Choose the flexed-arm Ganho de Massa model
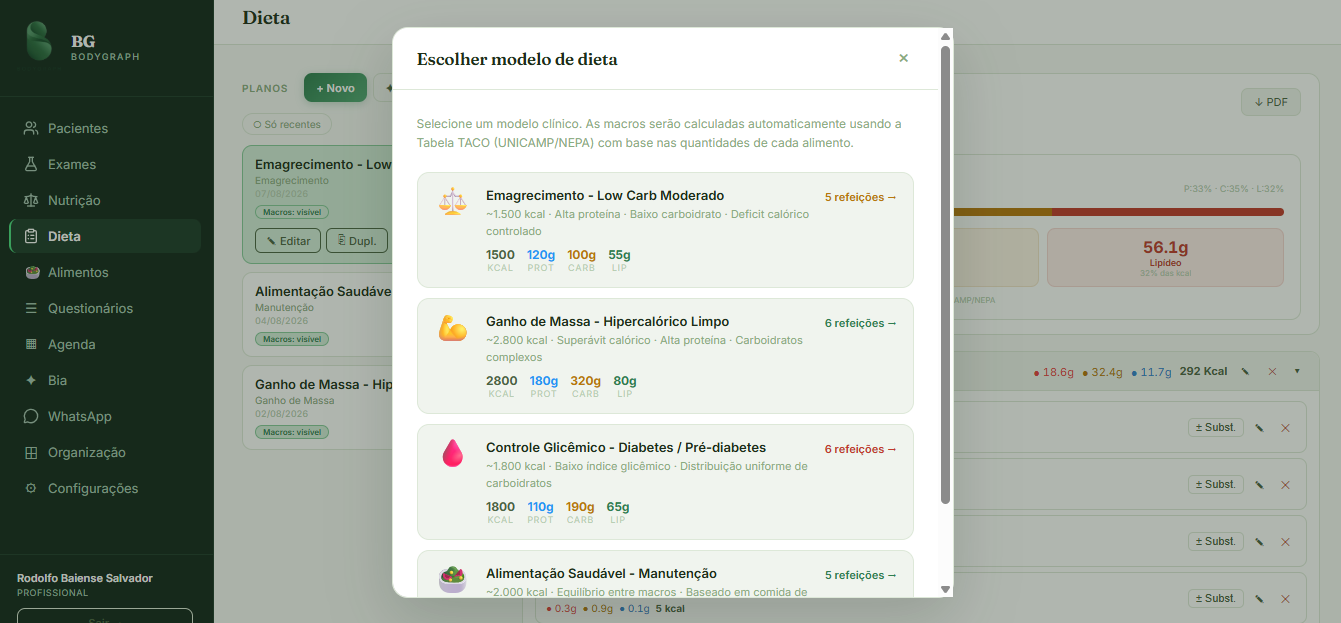This screenshot has width=1341, height=623. pos(665,356)
